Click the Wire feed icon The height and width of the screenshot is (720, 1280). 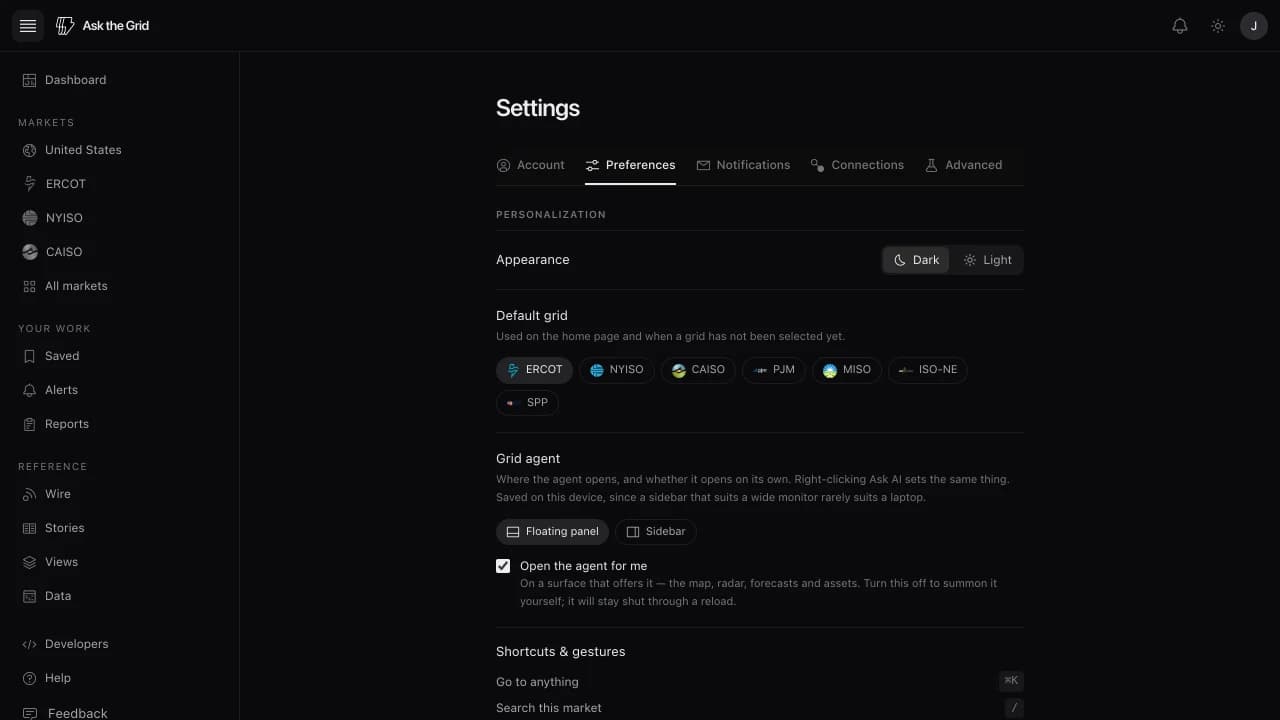pos(30,494)
